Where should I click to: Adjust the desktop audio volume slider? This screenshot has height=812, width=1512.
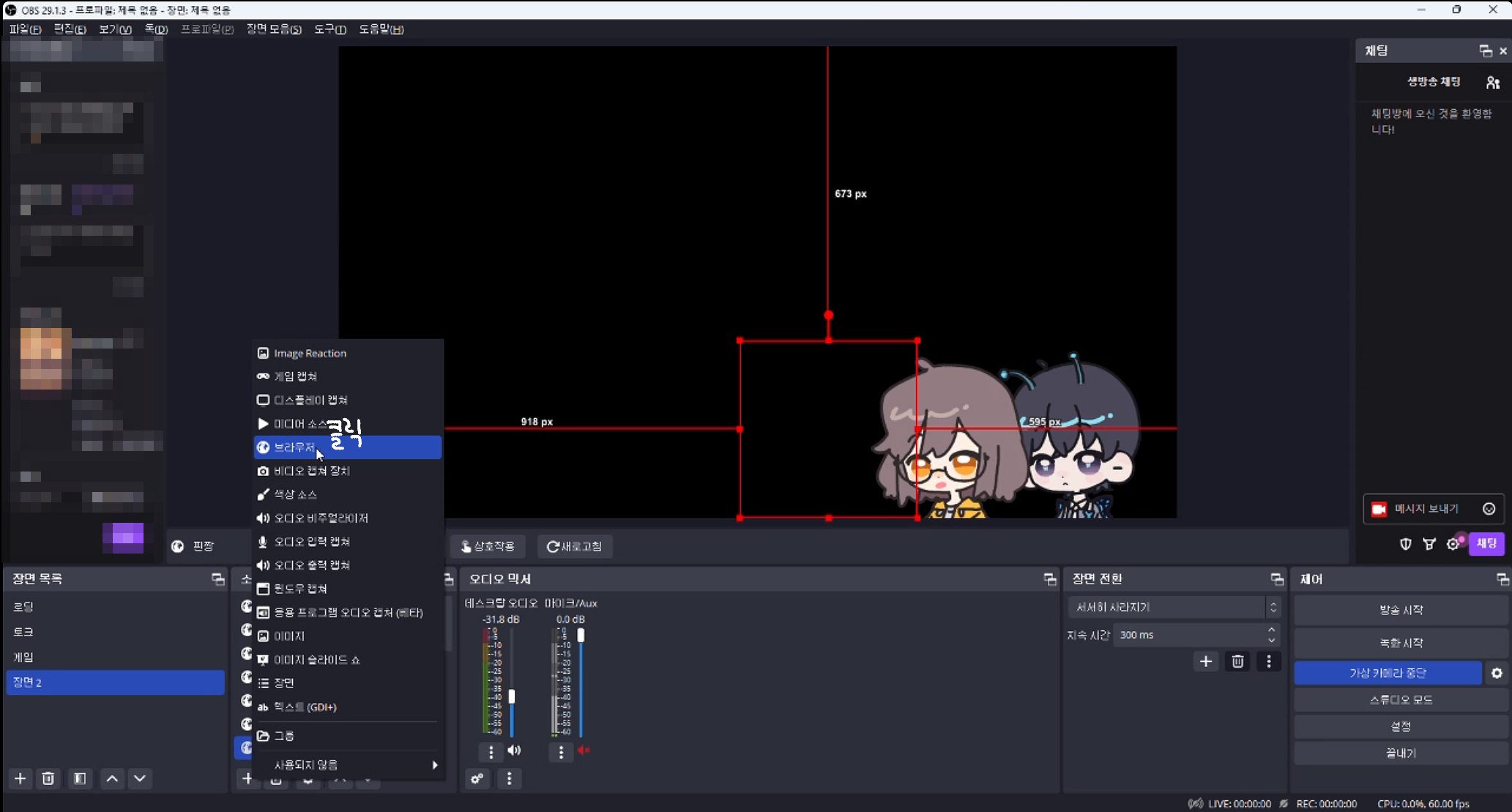pyautogui.click(x=512, y=696)
